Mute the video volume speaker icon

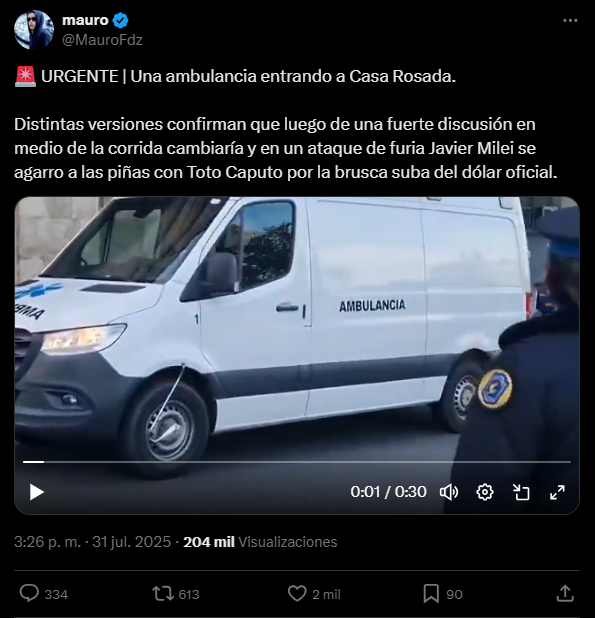[449, 492]
